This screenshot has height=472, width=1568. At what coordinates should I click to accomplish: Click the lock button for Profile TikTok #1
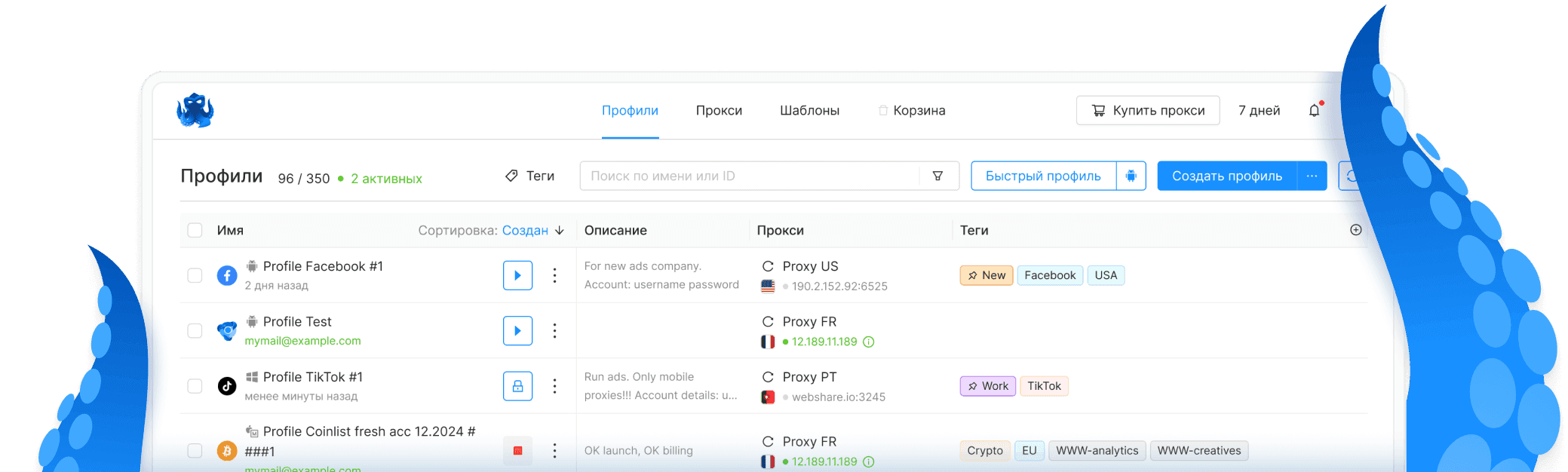[x=517, y=386]
